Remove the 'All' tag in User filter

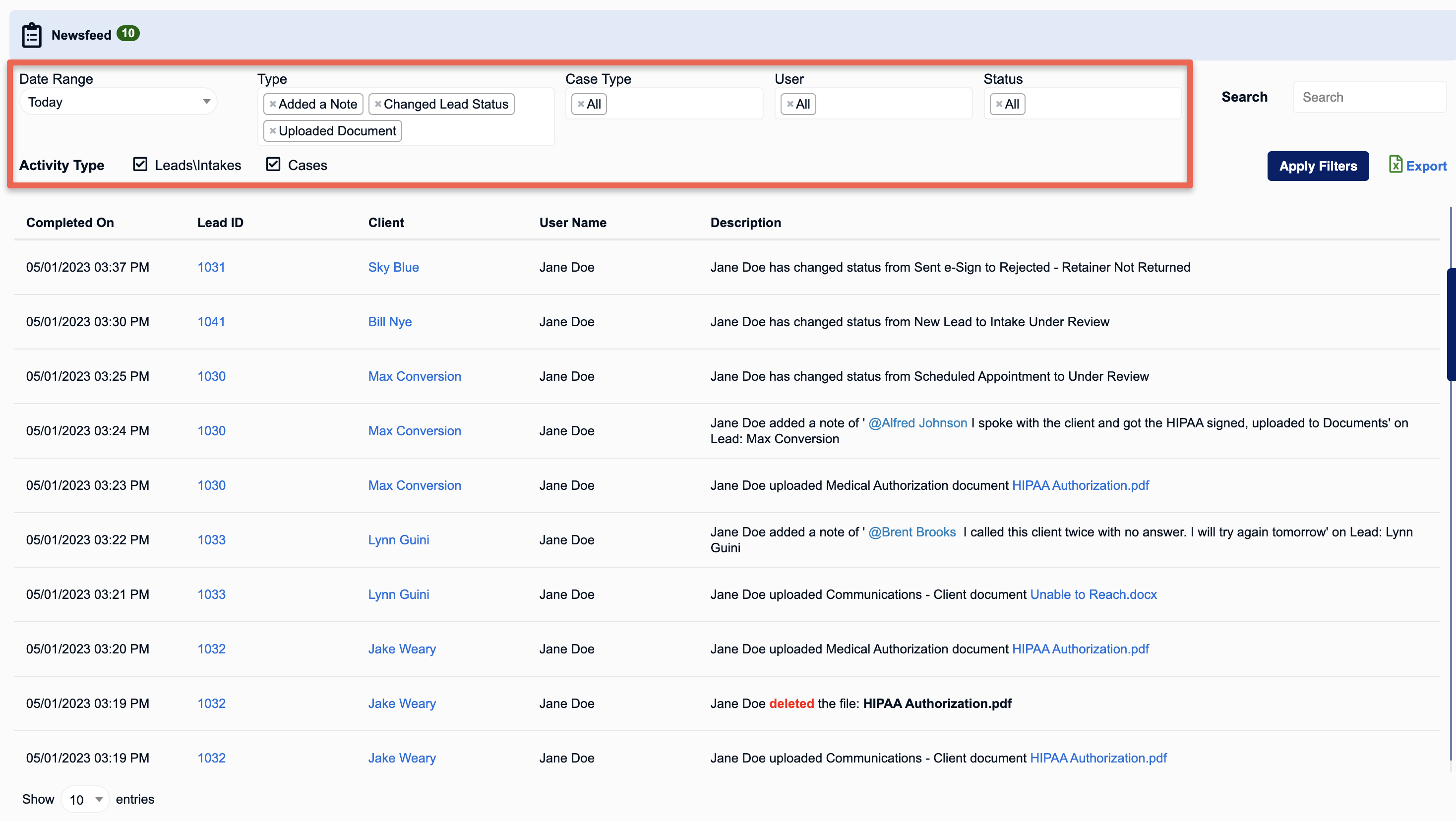coord(789,104)
